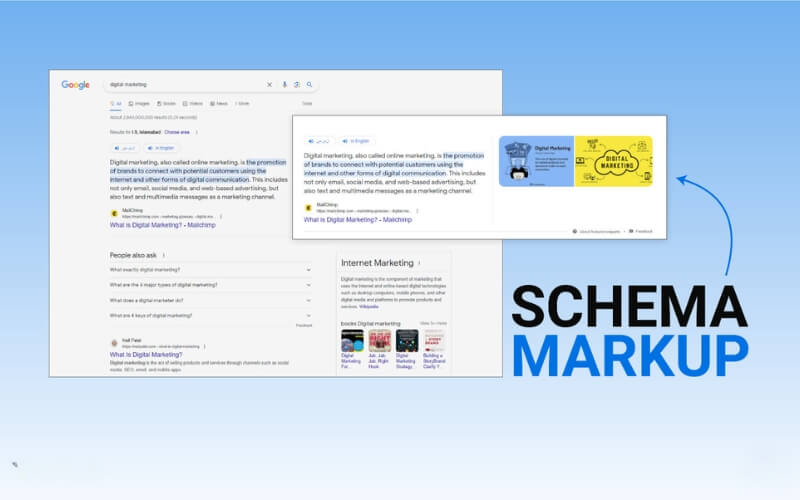Expand 'What are 4 keys of digital marketing?' question
800x500 pixels.
click(x=210, y=315)
